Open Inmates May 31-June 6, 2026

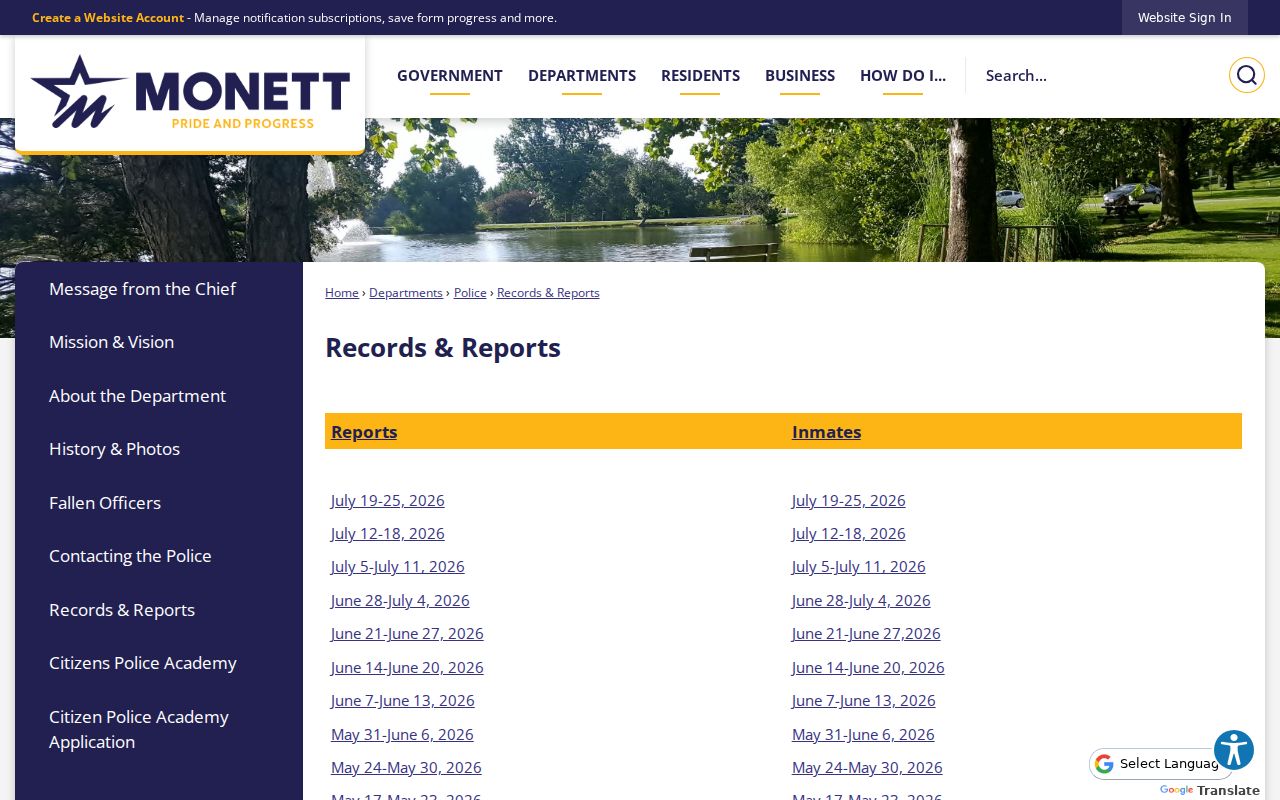click(863, 735)
